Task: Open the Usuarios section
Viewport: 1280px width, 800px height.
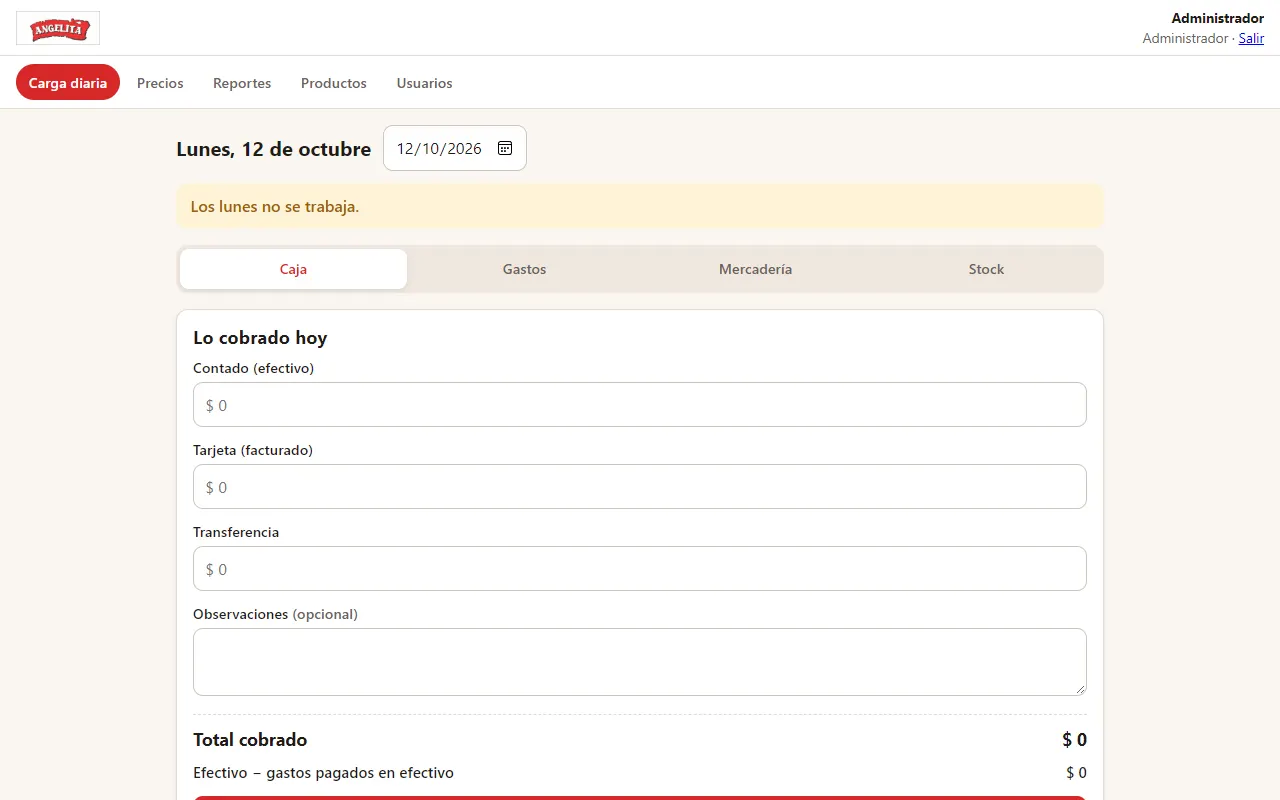Action: [425, 83]
